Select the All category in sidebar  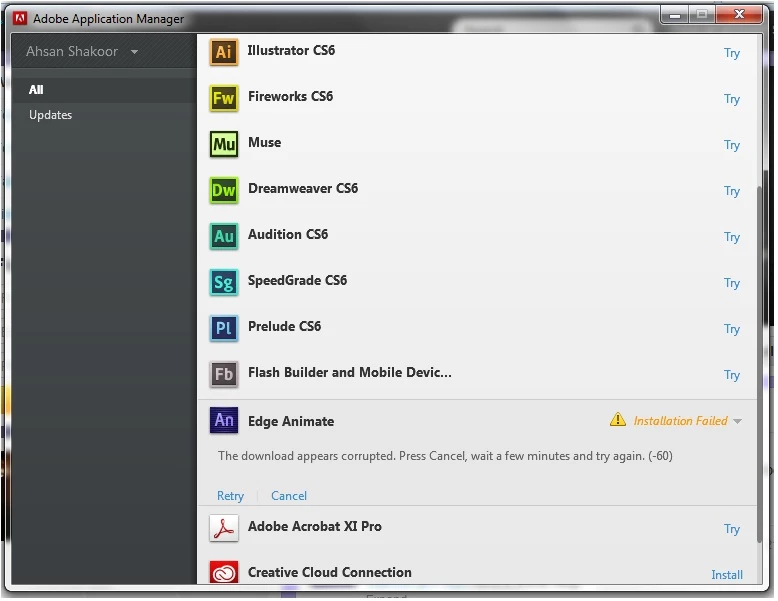tap(36, 89)
